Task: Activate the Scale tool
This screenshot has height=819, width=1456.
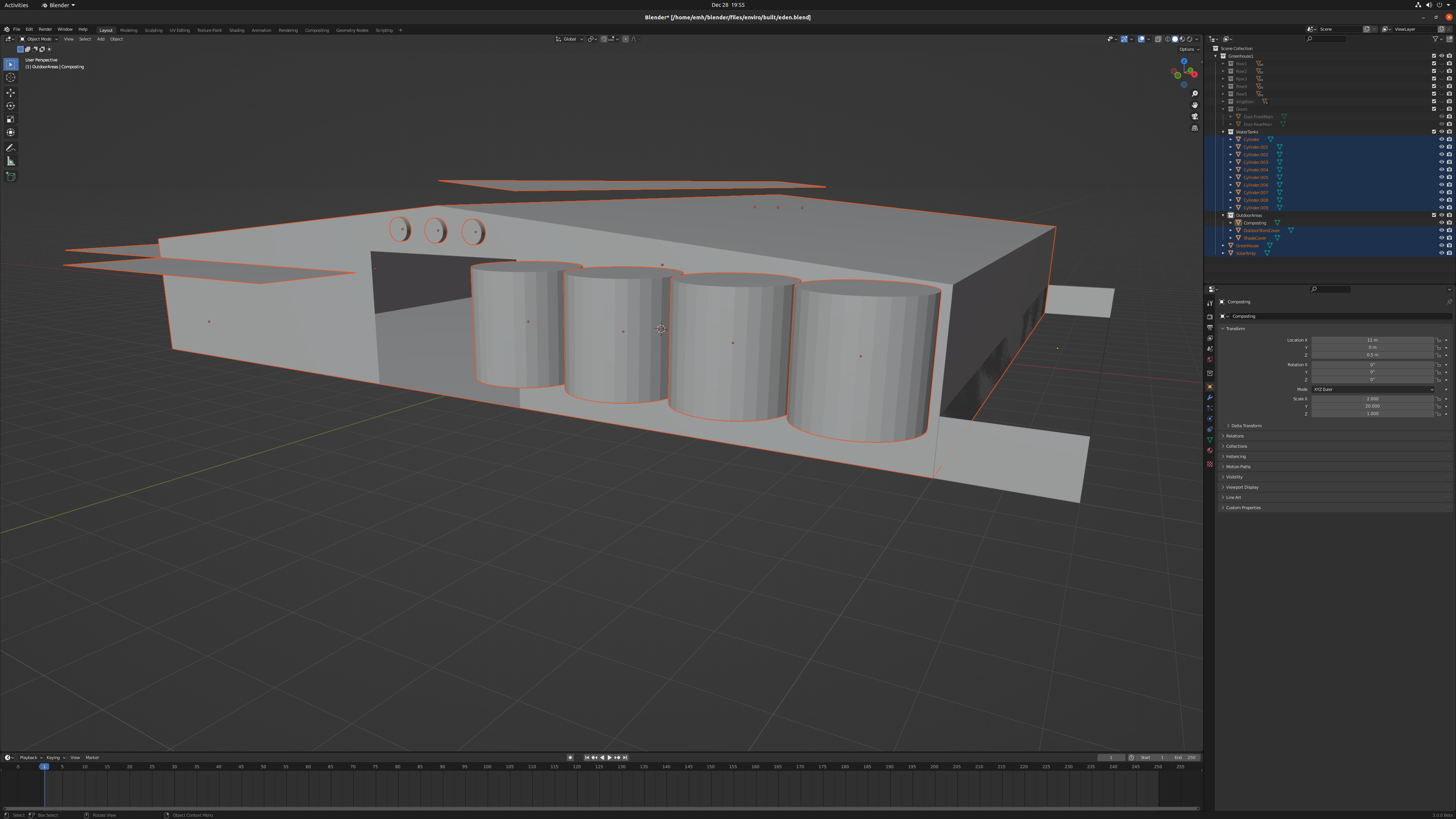Action: (x=11, y=119)
